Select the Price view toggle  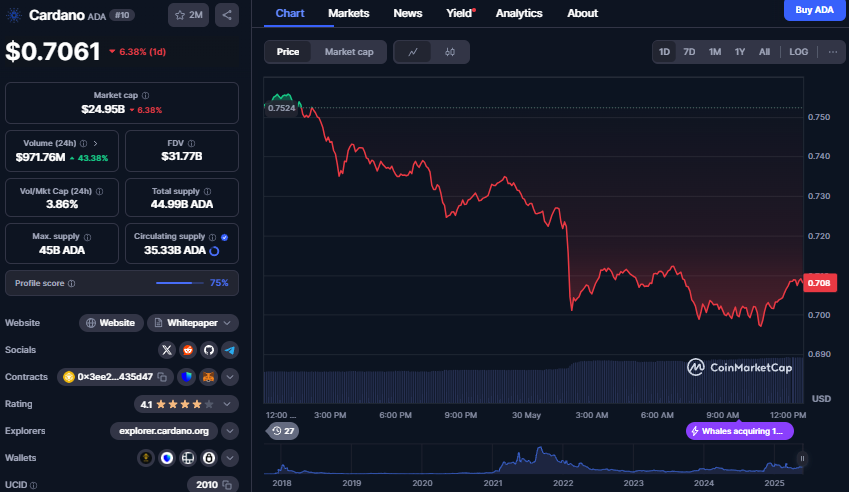point(288,52)
